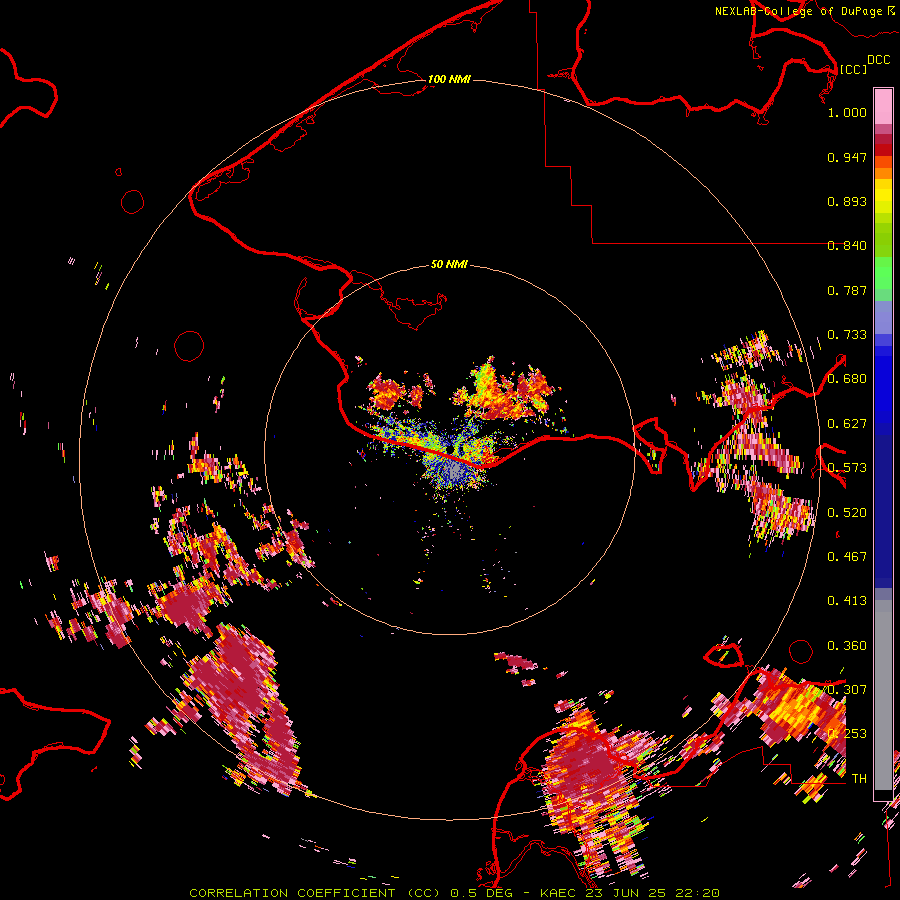This screenshot has height=900, width=900.
Task: Select the 0.947 legend value
Action: click(x=847, y=157)
